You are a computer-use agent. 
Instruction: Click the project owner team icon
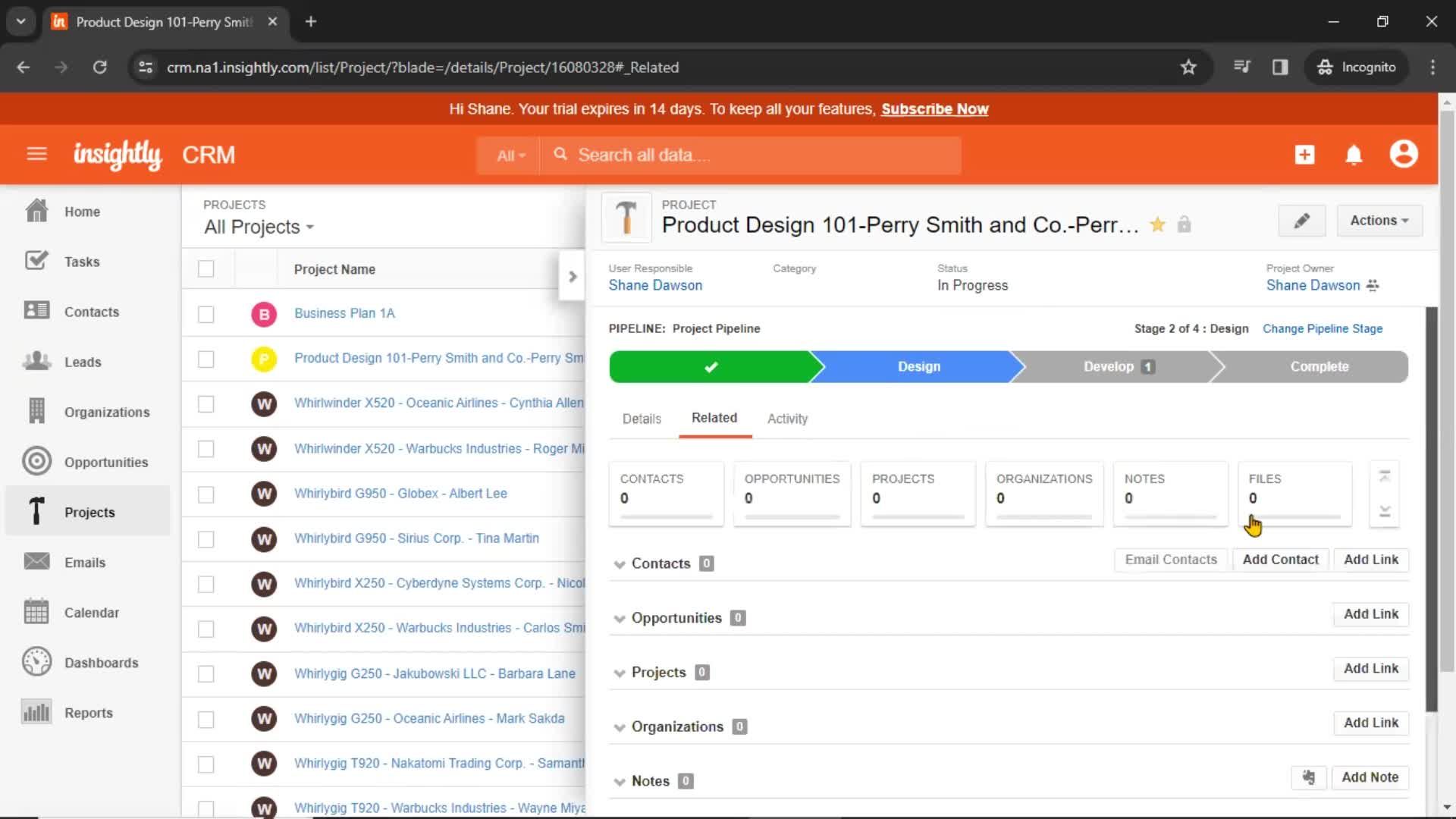pos(1373,286)
